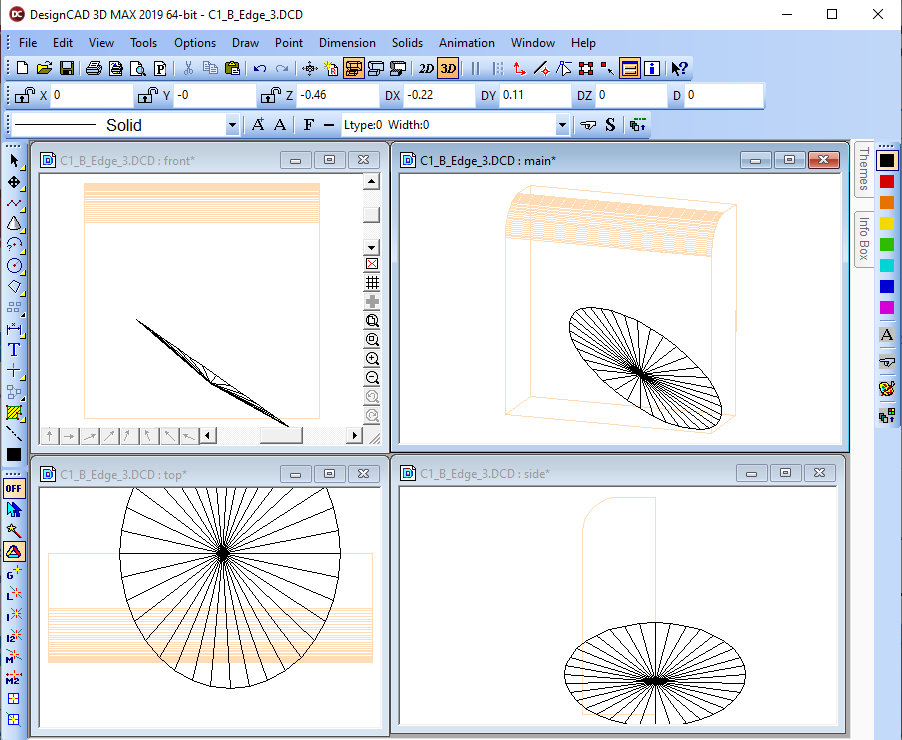The height and width of the screenshot is (740, 902).
Task: Select the arrow Select tool
Action: click(14, 161)
